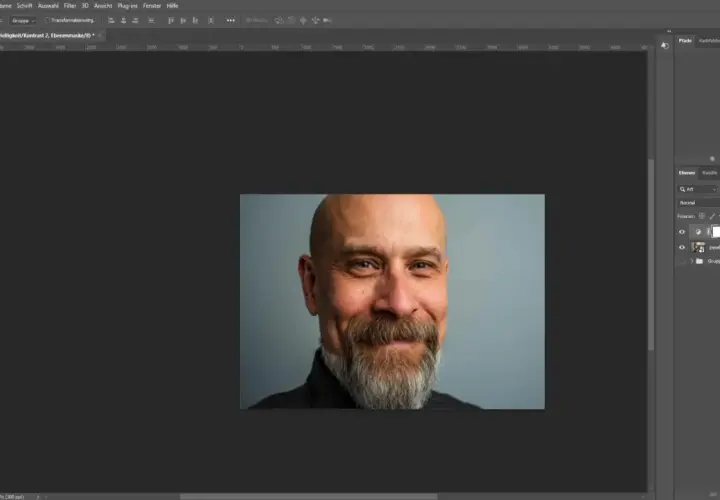This screenshot has height=500, width=720.
Task: Open the Gruppe auto-select dropdown
Action: point(23,21)
